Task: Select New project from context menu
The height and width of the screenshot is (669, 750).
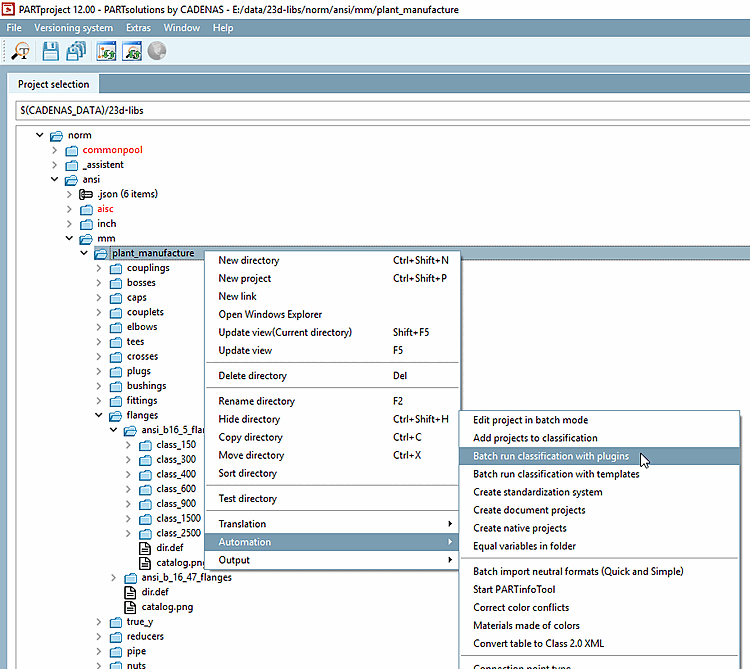Action: point(245,278)
